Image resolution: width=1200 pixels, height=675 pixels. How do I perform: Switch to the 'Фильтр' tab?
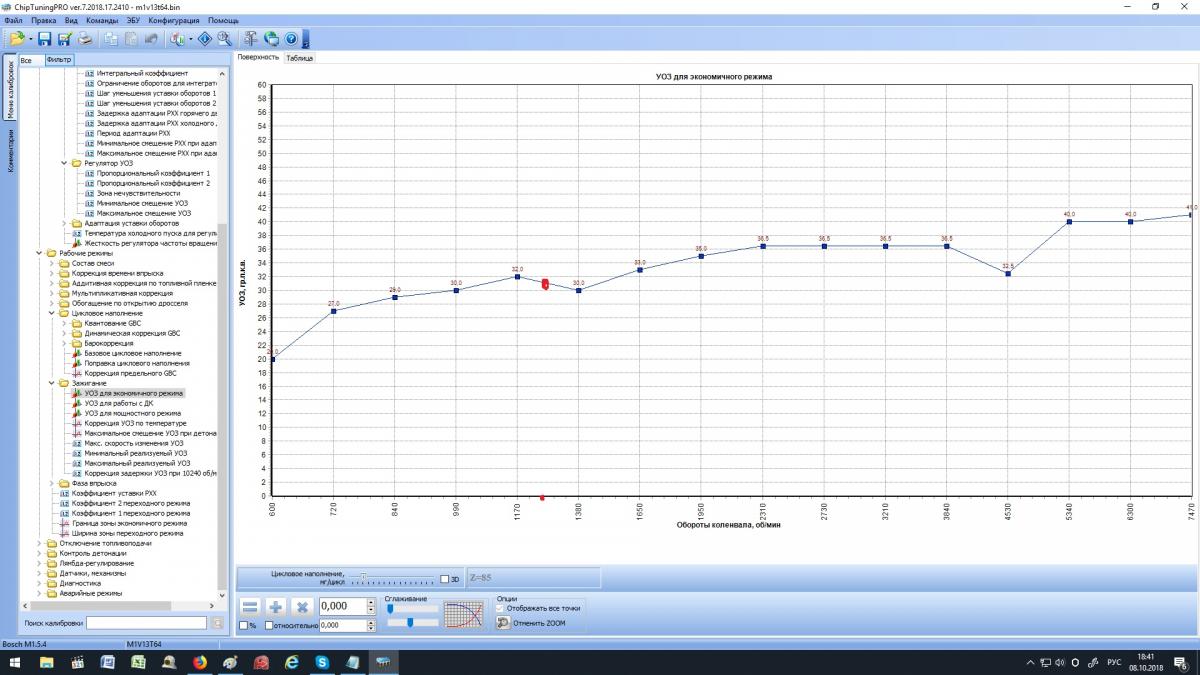(x=59, y=61)
